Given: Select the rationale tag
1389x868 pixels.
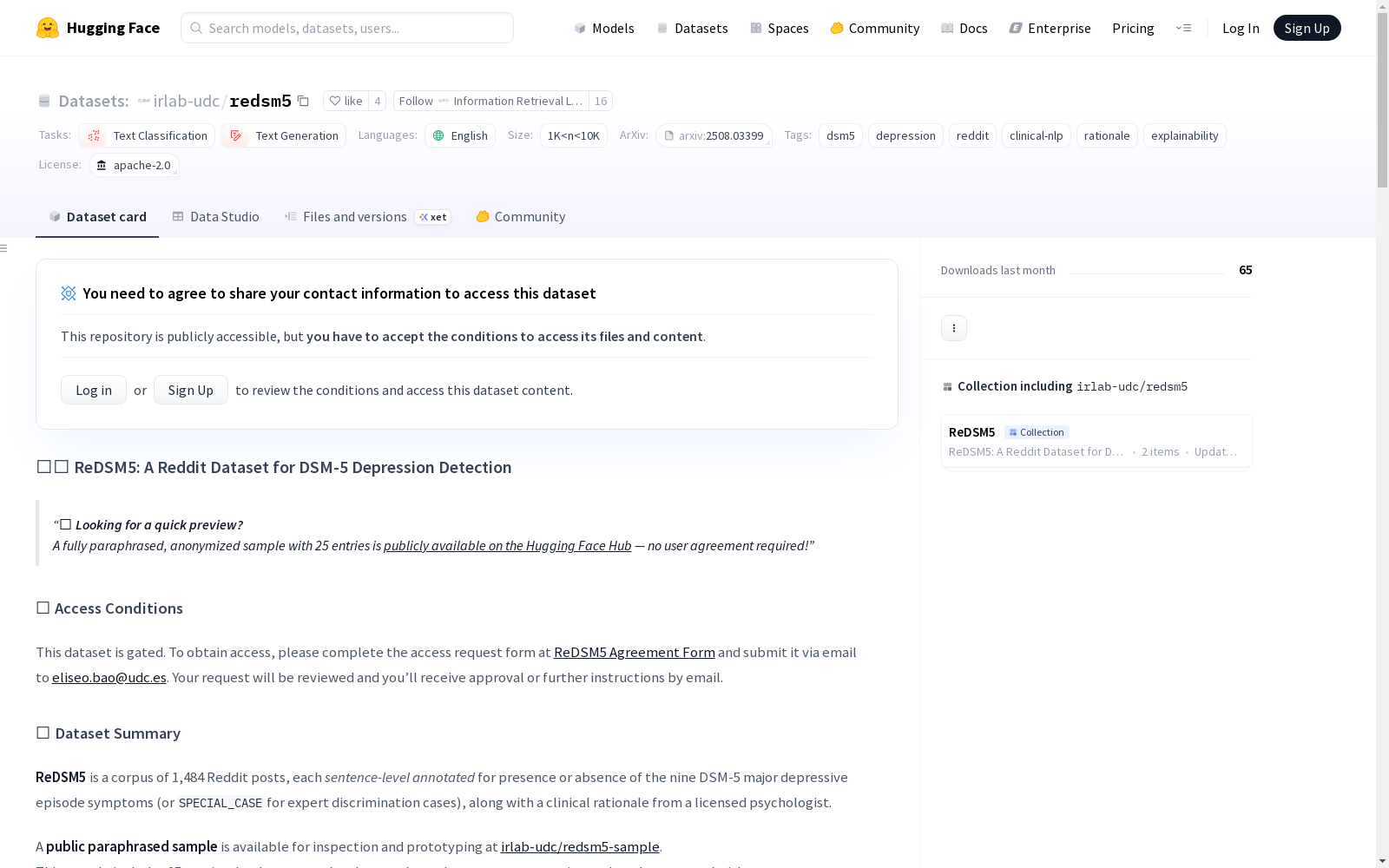Looking at the screenshot, I should tap(1107, 135).
